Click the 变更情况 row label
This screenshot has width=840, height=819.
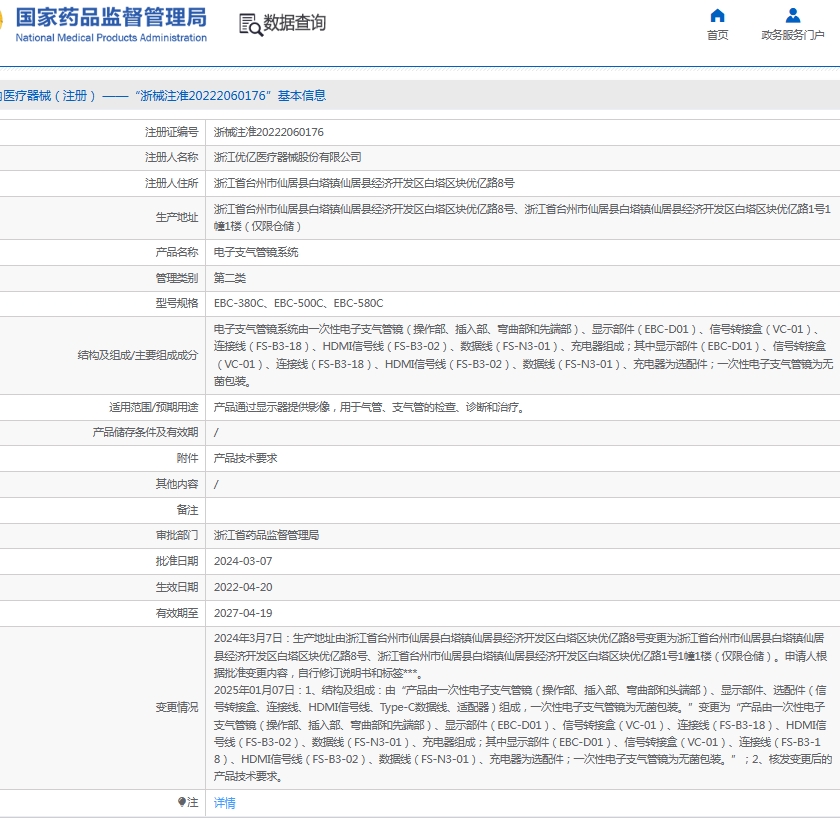tap(177, 707)
